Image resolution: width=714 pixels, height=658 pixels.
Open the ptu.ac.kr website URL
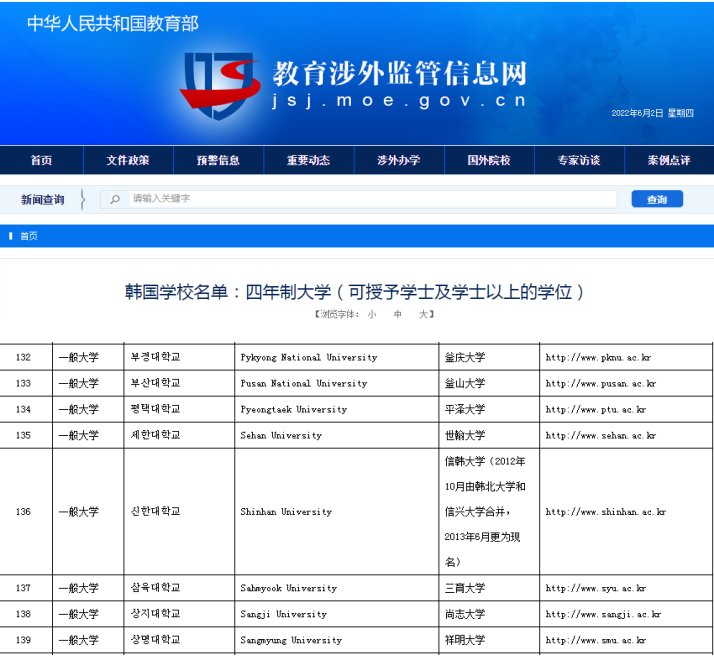pos(596,409)
